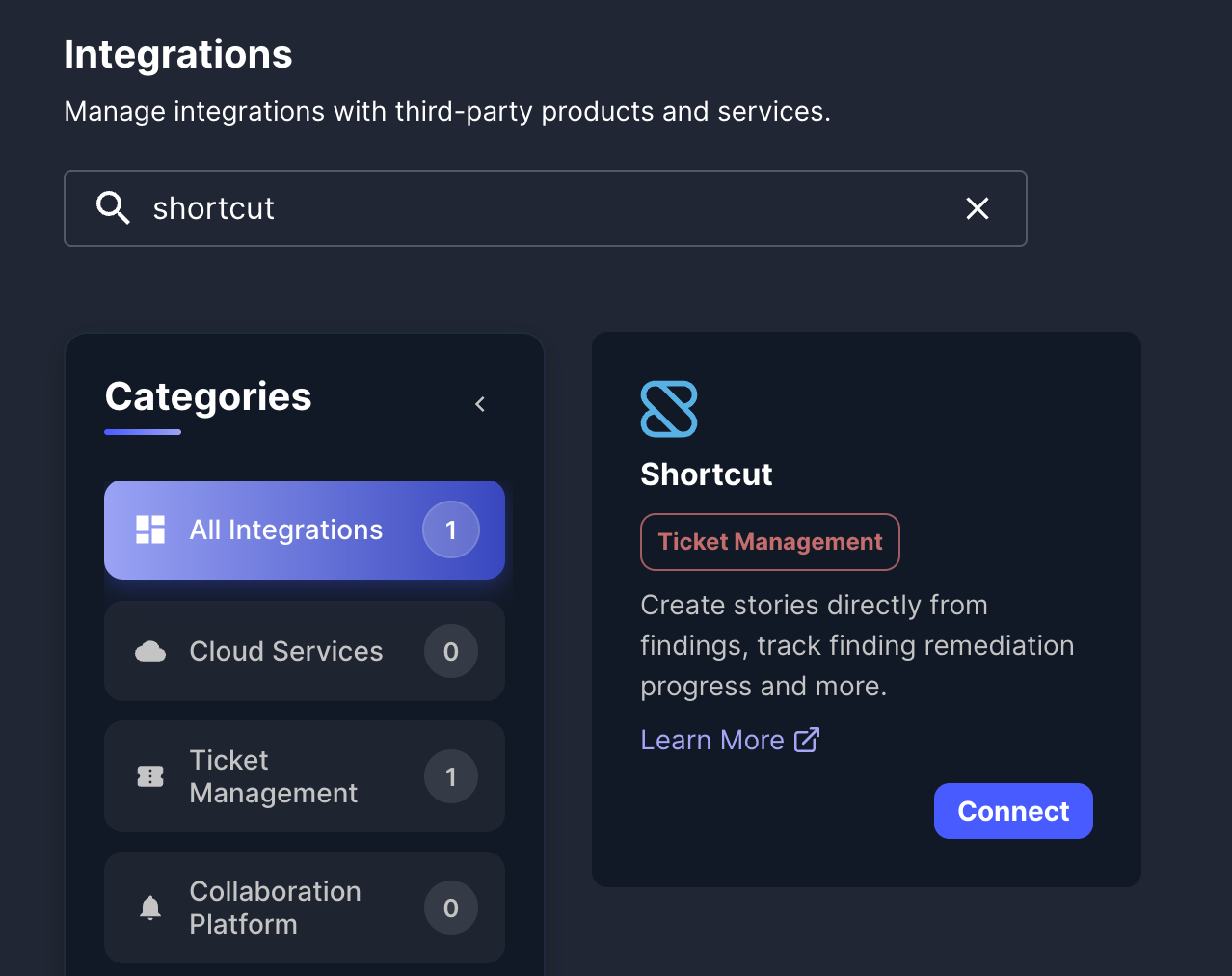Connect the Shortcut integration
The image size is (1232, 976).
pyautogui.click(x=1013, y=811)
